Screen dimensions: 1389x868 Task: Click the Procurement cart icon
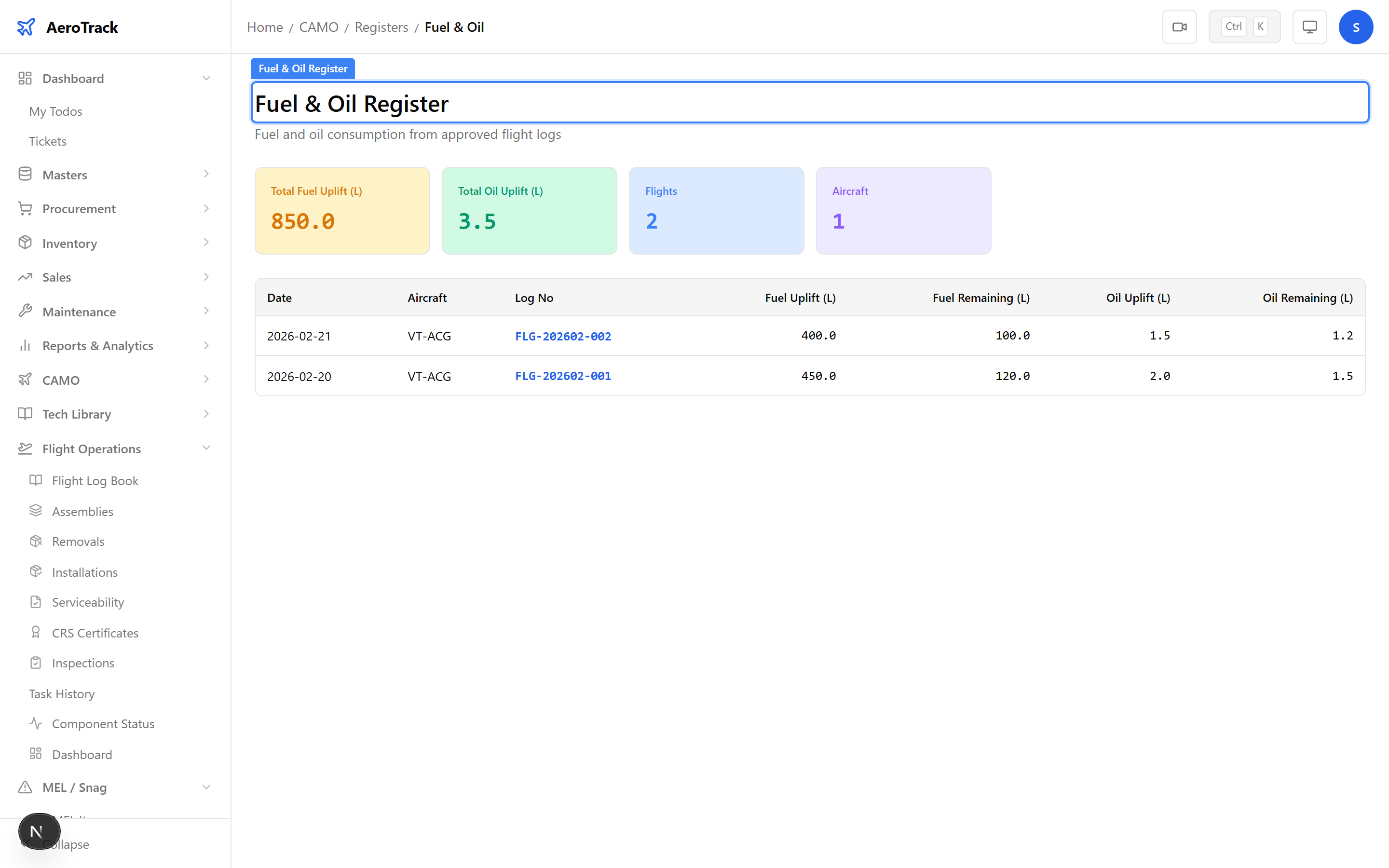coord(25,208)
